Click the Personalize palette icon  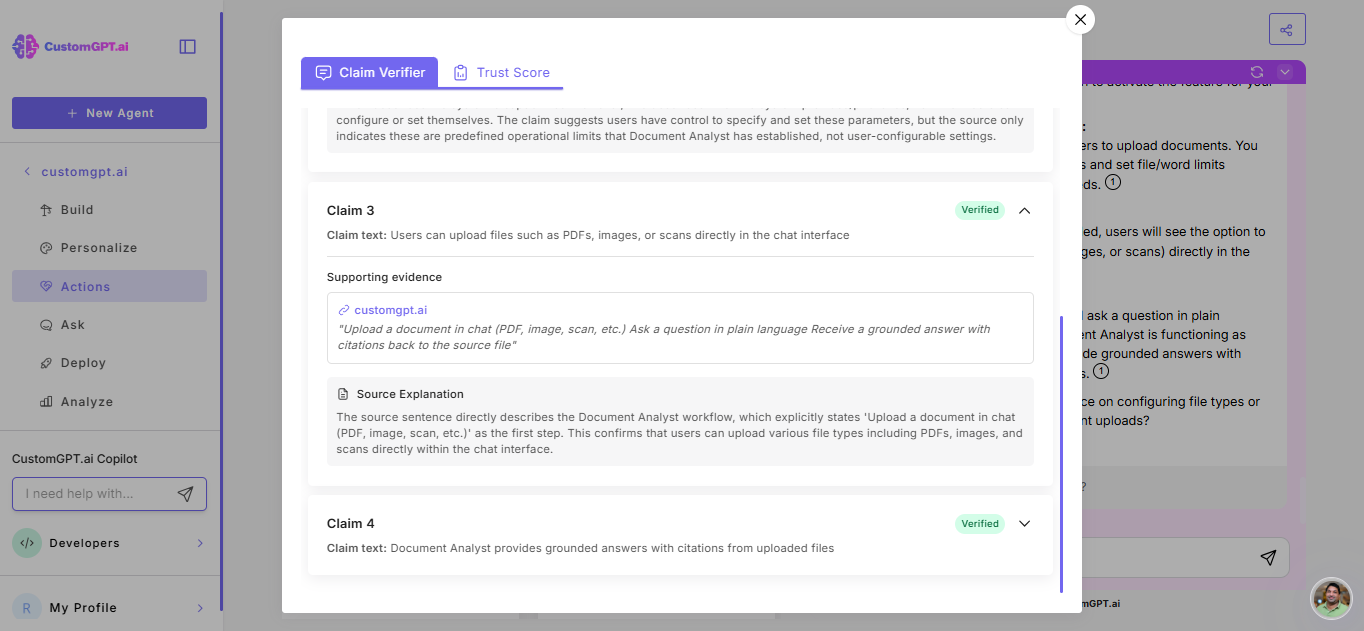point(45,248)
